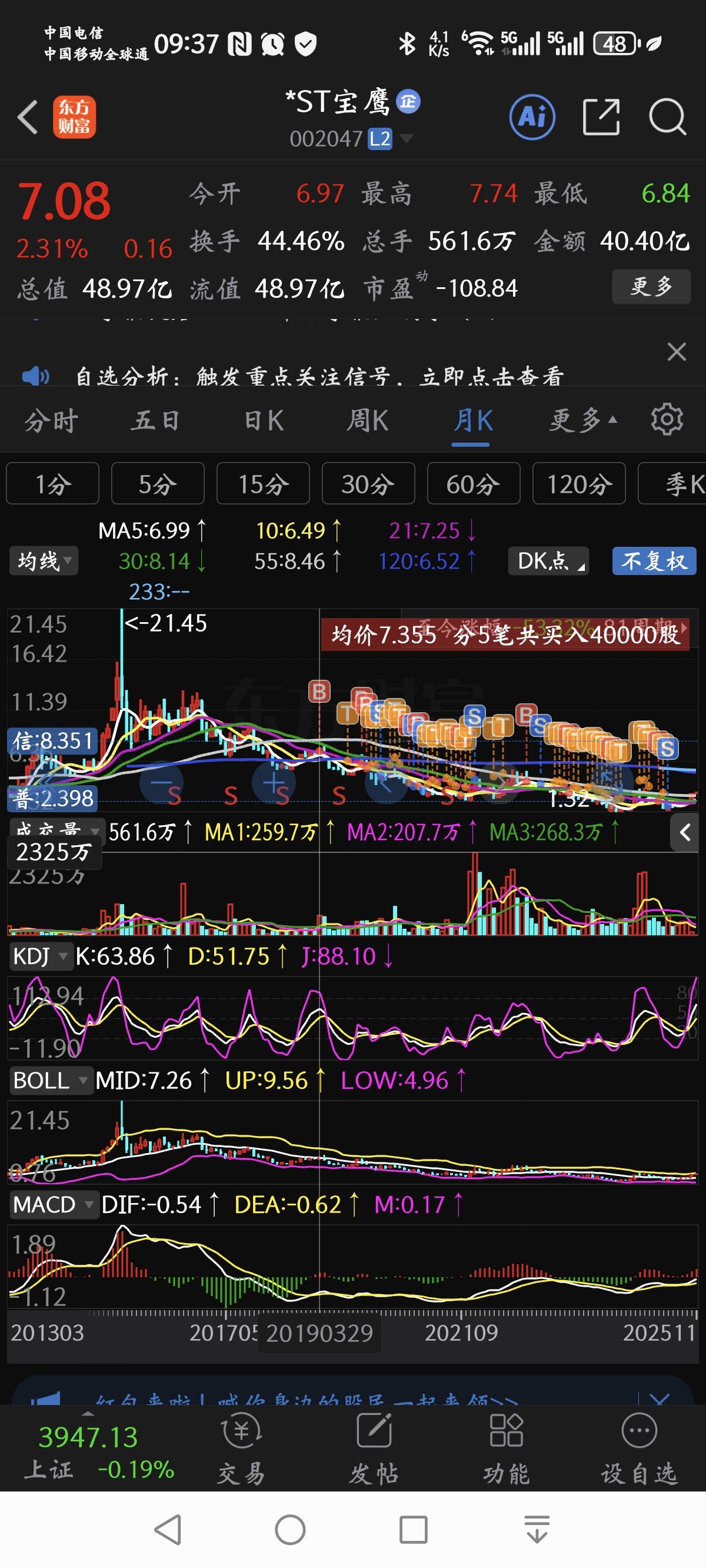
Task: Open the KDJ indicator dropdown
Action: tap(40, 956)
